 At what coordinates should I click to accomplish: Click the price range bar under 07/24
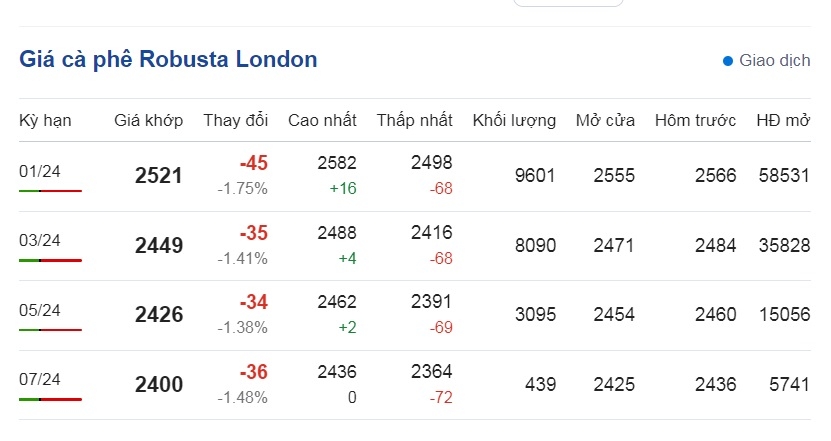tap(50, 399)
